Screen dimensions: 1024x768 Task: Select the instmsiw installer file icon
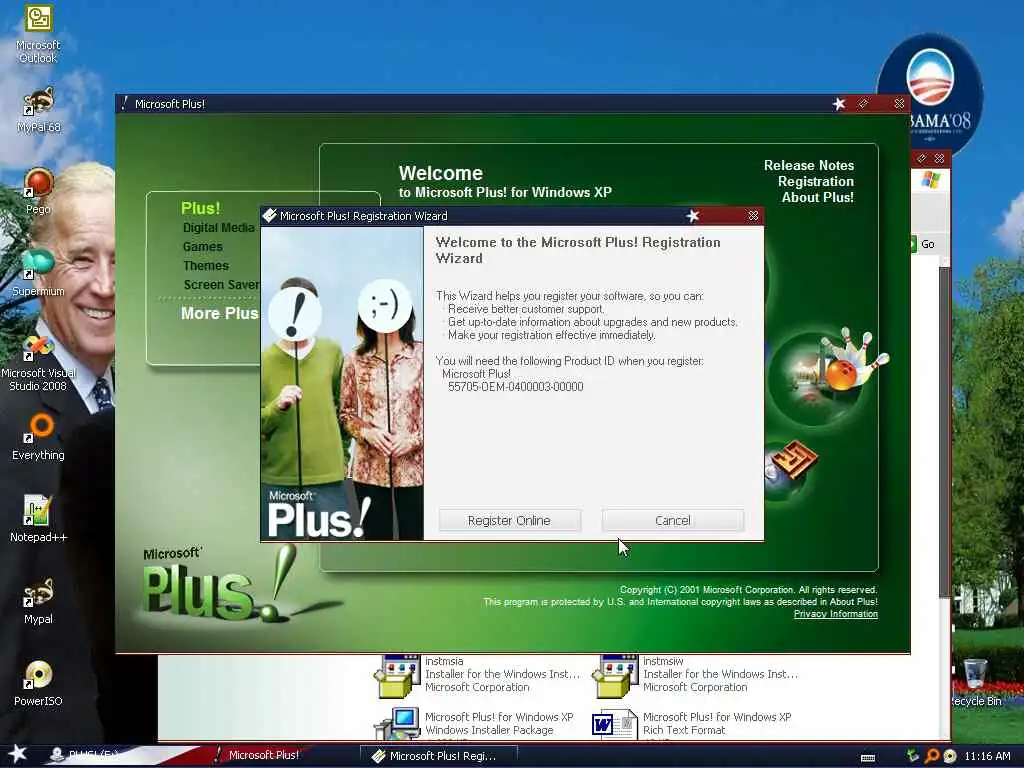615,675
